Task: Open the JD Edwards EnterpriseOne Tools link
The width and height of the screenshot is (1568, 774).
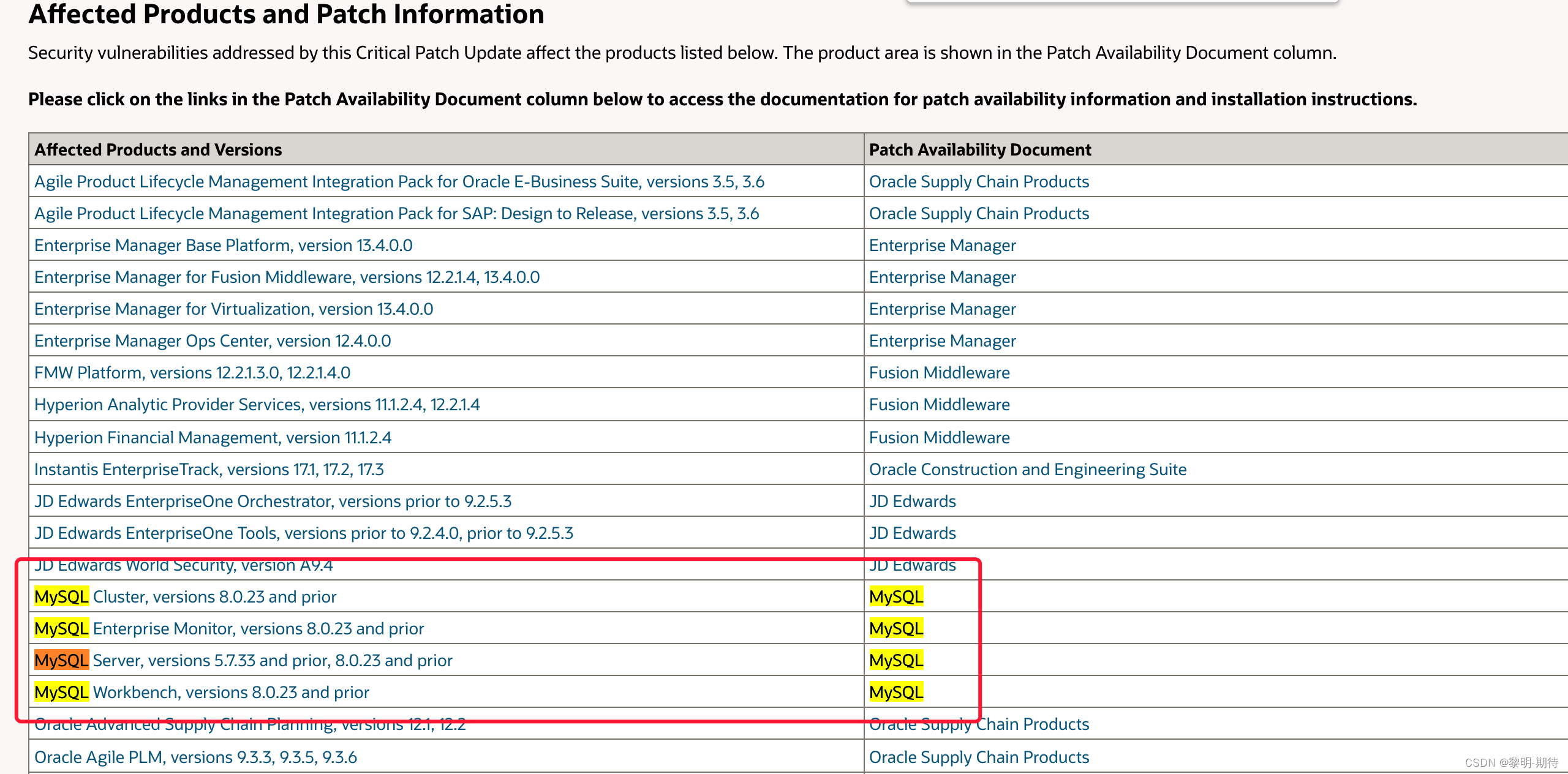Action: point(304,533)
